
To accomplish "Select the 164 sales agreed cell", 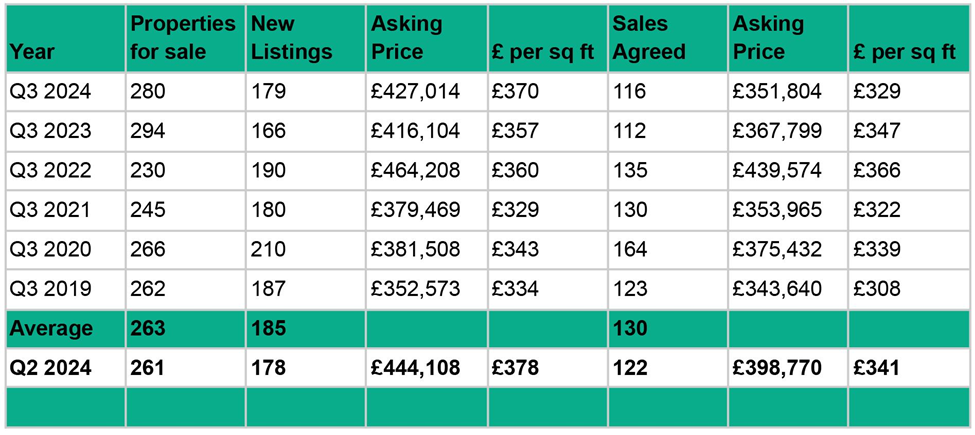I will (x=630, y=249).
